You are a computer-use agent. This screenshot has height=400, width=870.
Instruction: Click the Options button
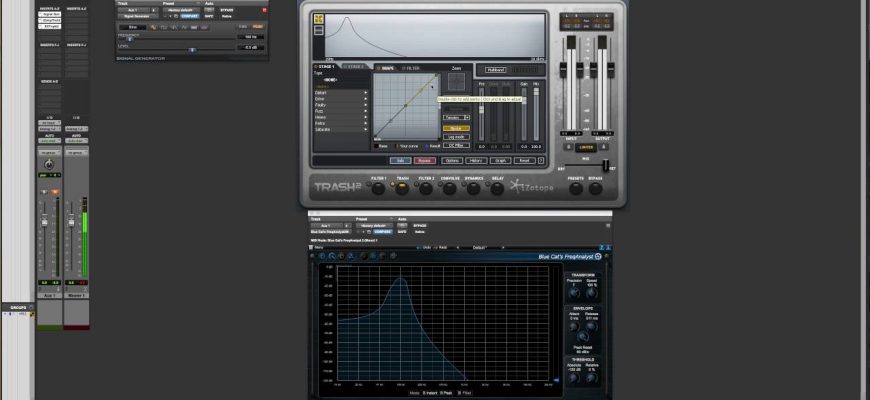[x=452, y=160]
